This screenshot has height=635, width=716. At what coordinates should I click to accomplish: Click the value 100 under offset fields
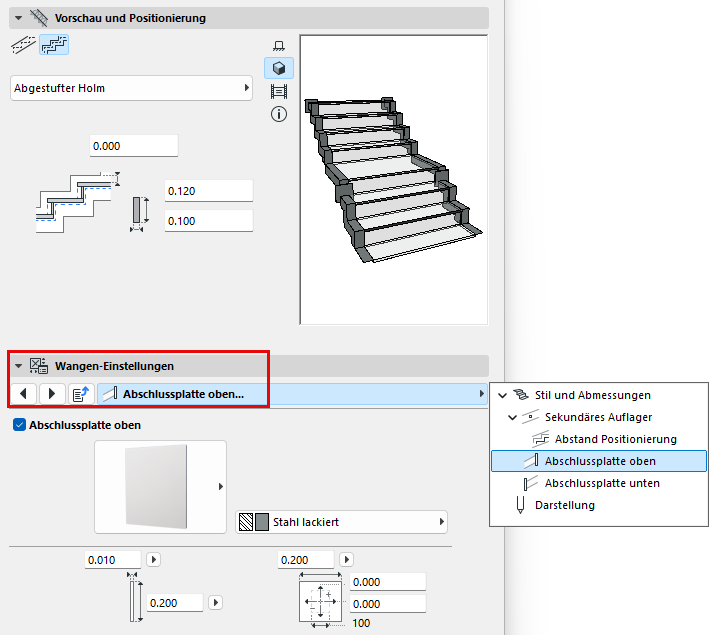pyautogui.click(x=361, y=623)
